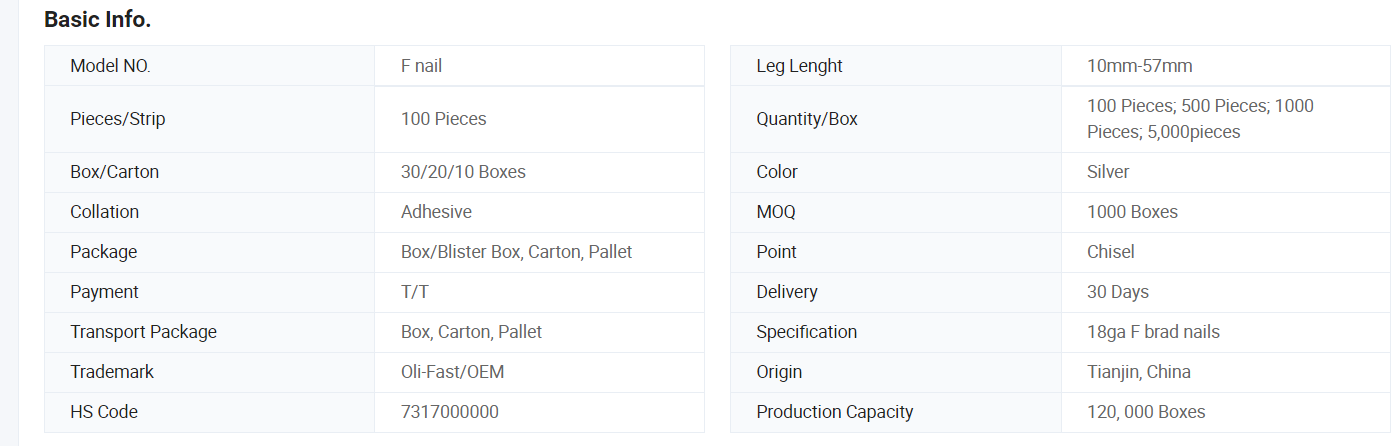Click 'Box/Blister Box, Carton, Pallet' text
The height and width of the screenshot is (446, 1400).
click(516, 252)
